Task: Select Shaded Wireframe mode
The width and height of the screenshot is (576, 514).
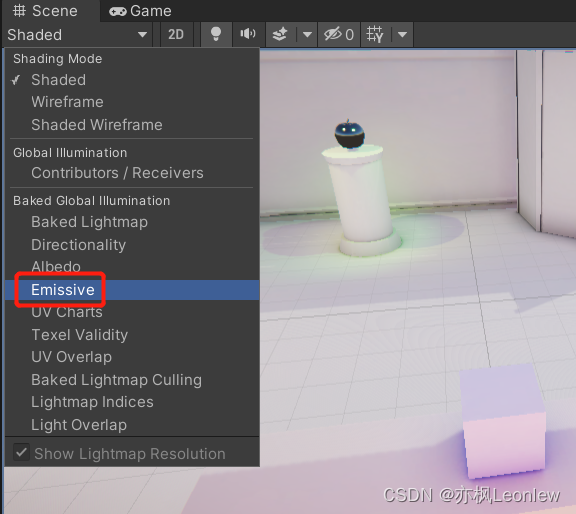Action: click(x=132, y=125)
